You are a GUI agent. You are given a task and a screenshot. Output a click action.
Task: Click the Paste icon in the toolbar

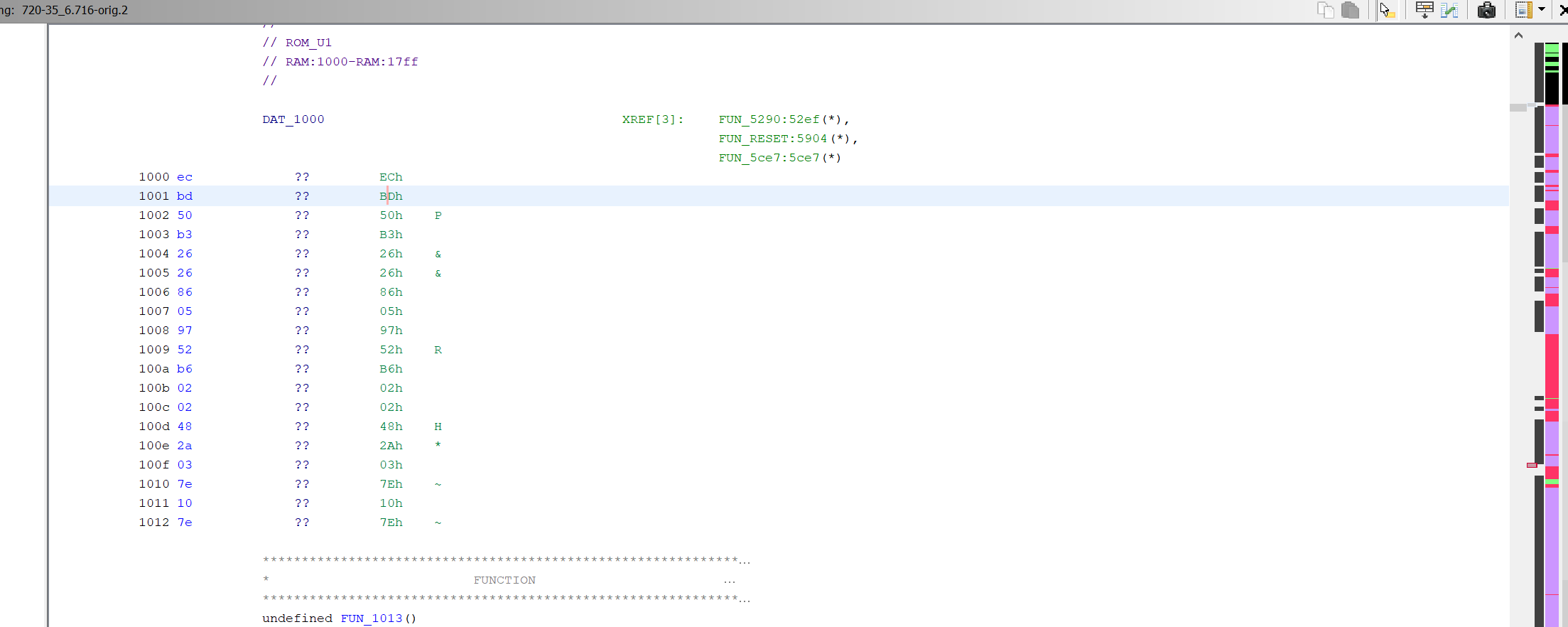pyautogui.click(x=1350, y=10)
